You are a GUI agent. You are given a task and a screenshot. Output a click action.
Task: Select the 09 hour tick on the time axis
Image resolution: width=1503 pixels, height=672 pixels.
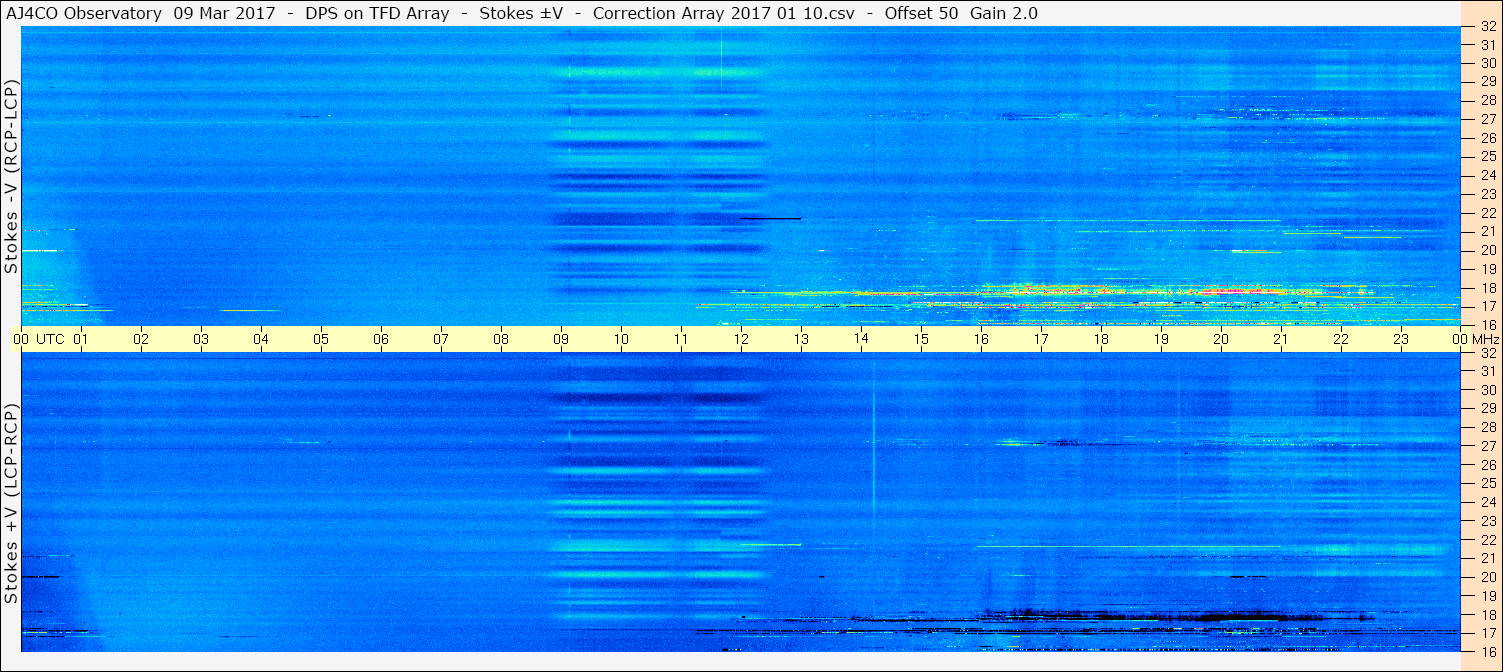(x=561, y=340)
